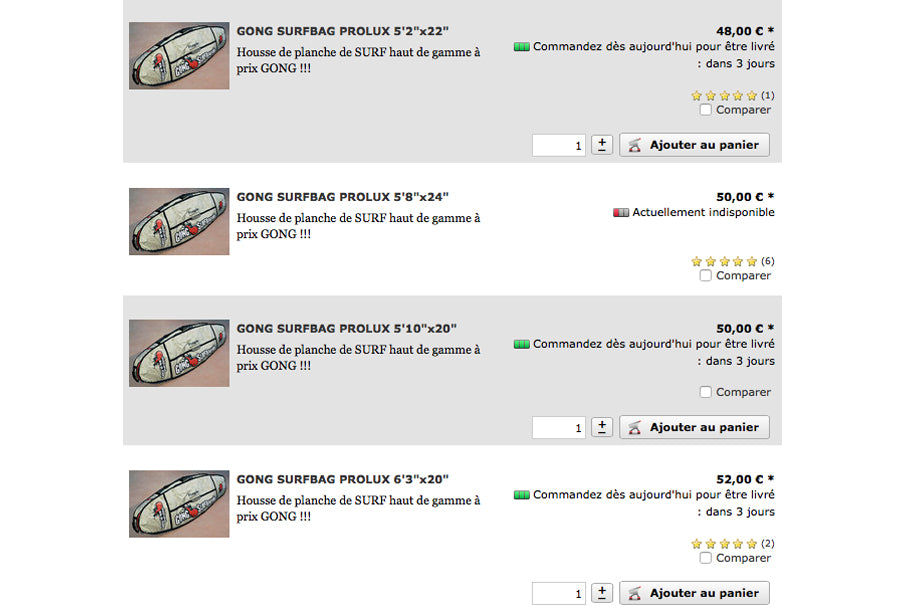Image resolution: width=910 pixels, height=612 pixels.
Task: Select Comparer checkbox for PROLUX 6'3"x20"
Action: [706, 558]
